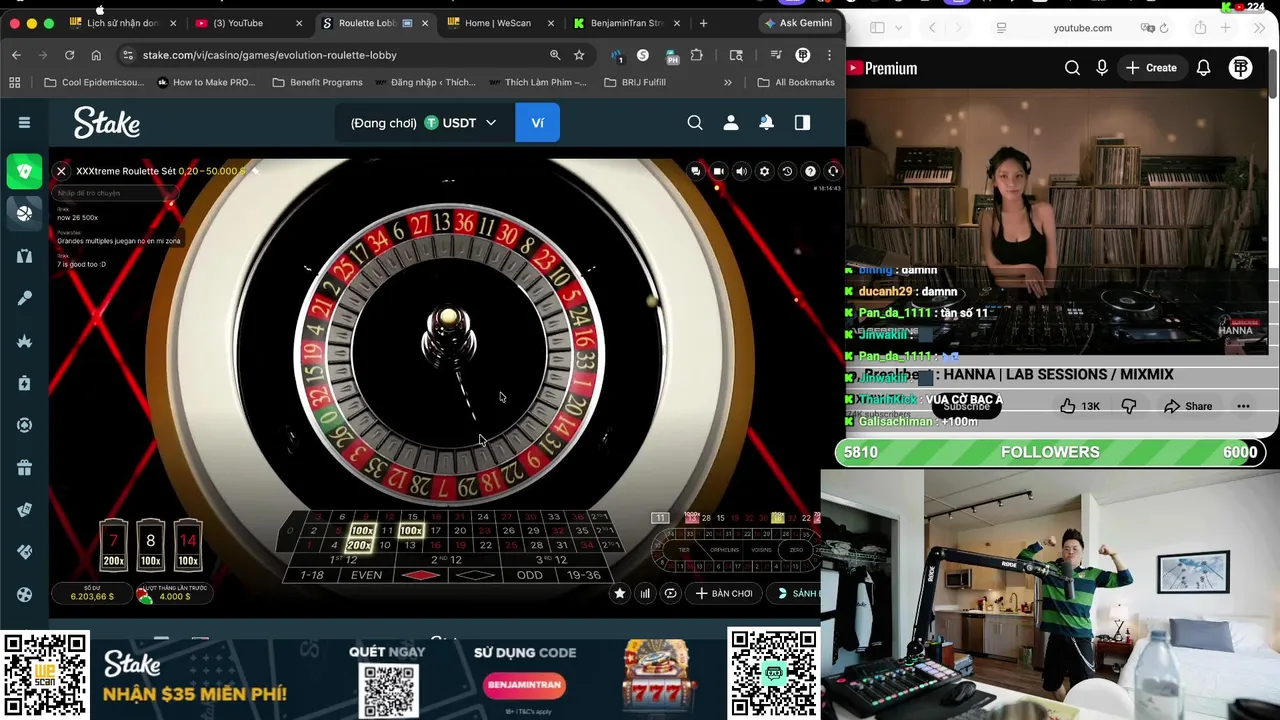Toggle the roulette video camera icon

[x=718, y=171]
